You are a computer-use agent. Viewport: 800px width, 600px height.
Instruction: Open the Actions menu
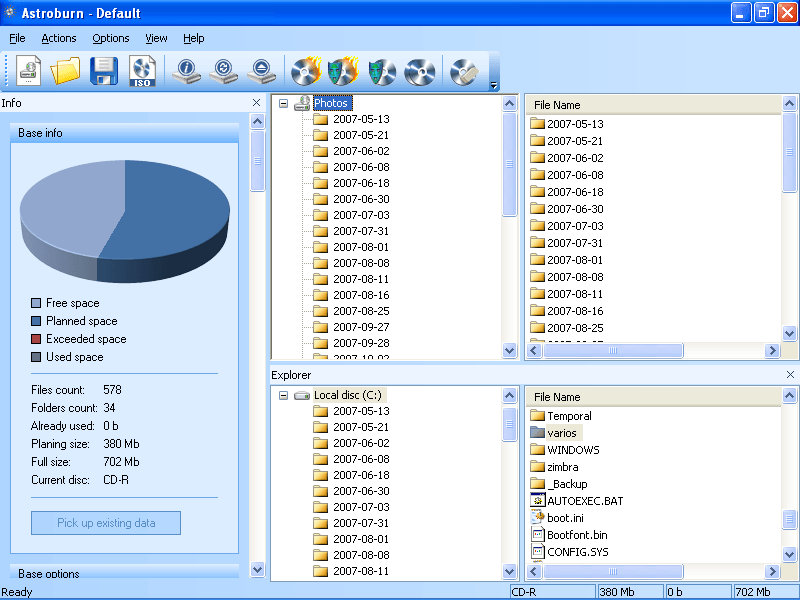pos(59,38)
